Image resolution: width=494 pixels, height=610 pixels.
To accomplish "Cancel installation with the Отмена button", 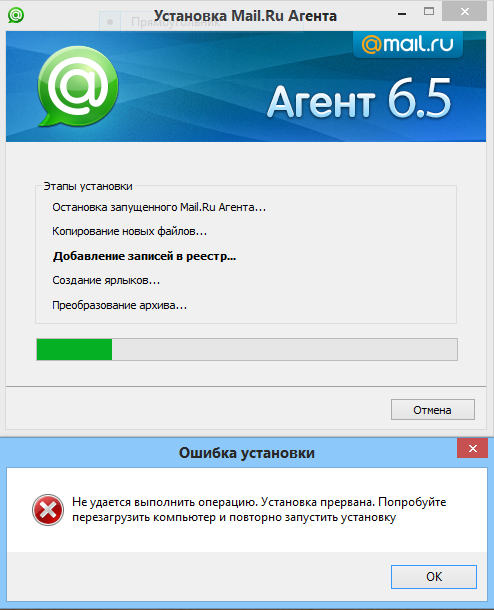I will [x=433, y=410].
